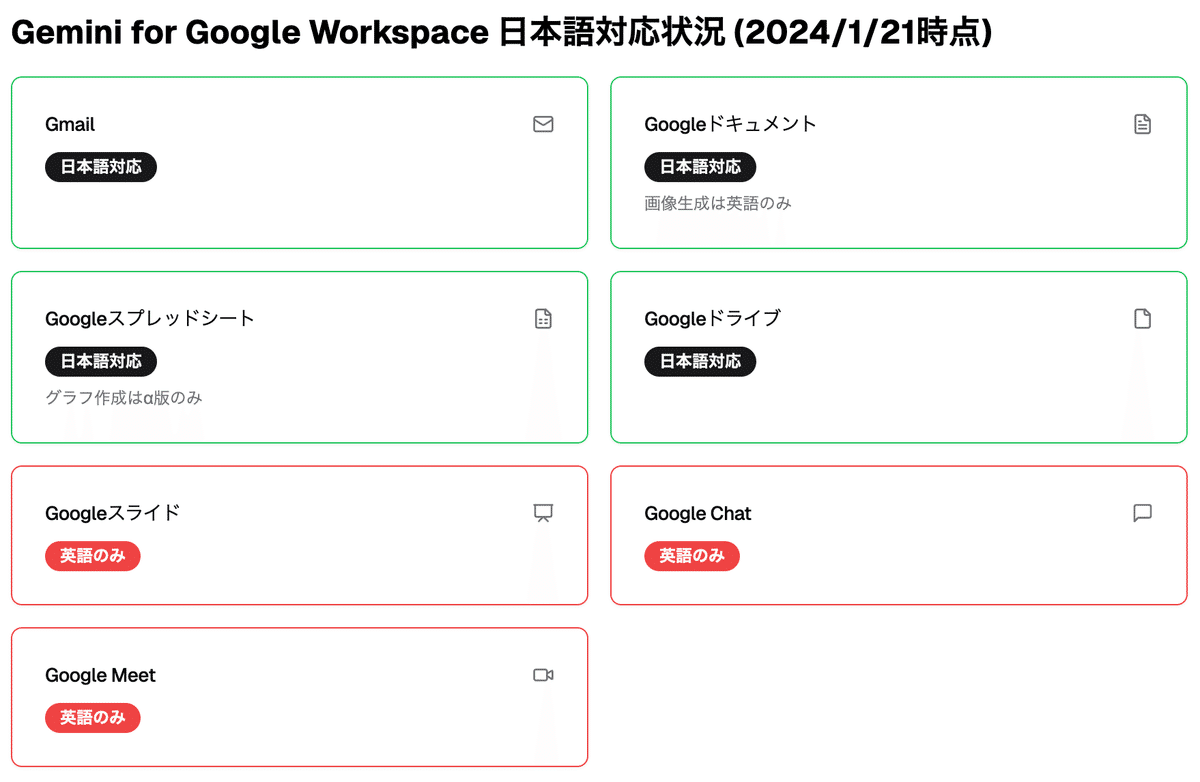
Task: Click the red 英語のみ badge under Googleスライド
Action: 93,556
